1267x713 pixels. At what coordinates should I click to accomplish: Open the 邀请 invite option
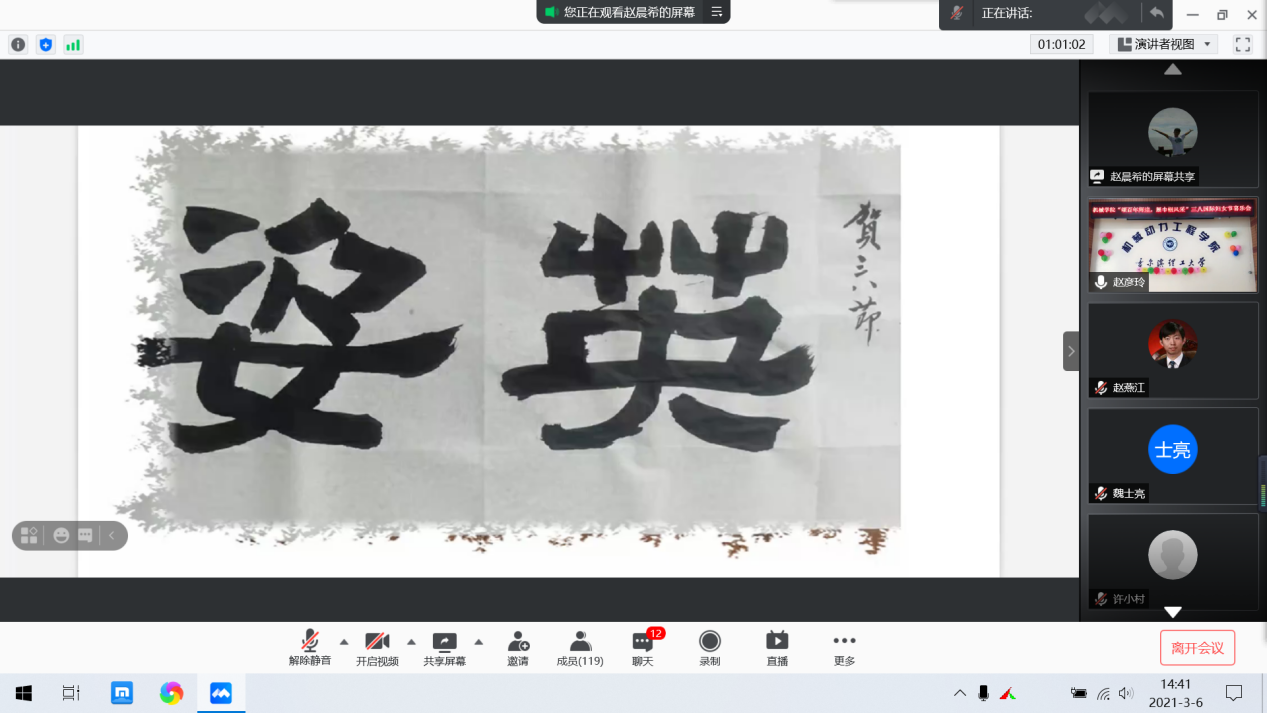(x=517, y=648)
